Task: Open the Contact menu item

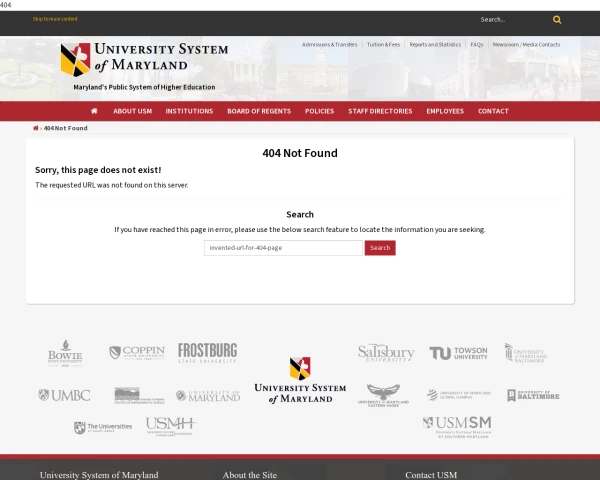Action: [493, 111]
